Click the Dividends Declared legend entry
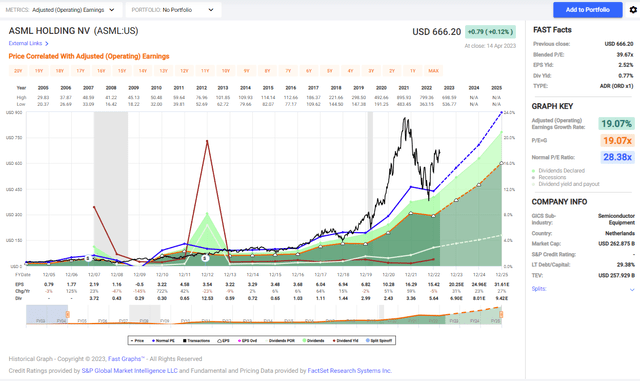Viewport: 640px width, 381px height. [561, 171]
